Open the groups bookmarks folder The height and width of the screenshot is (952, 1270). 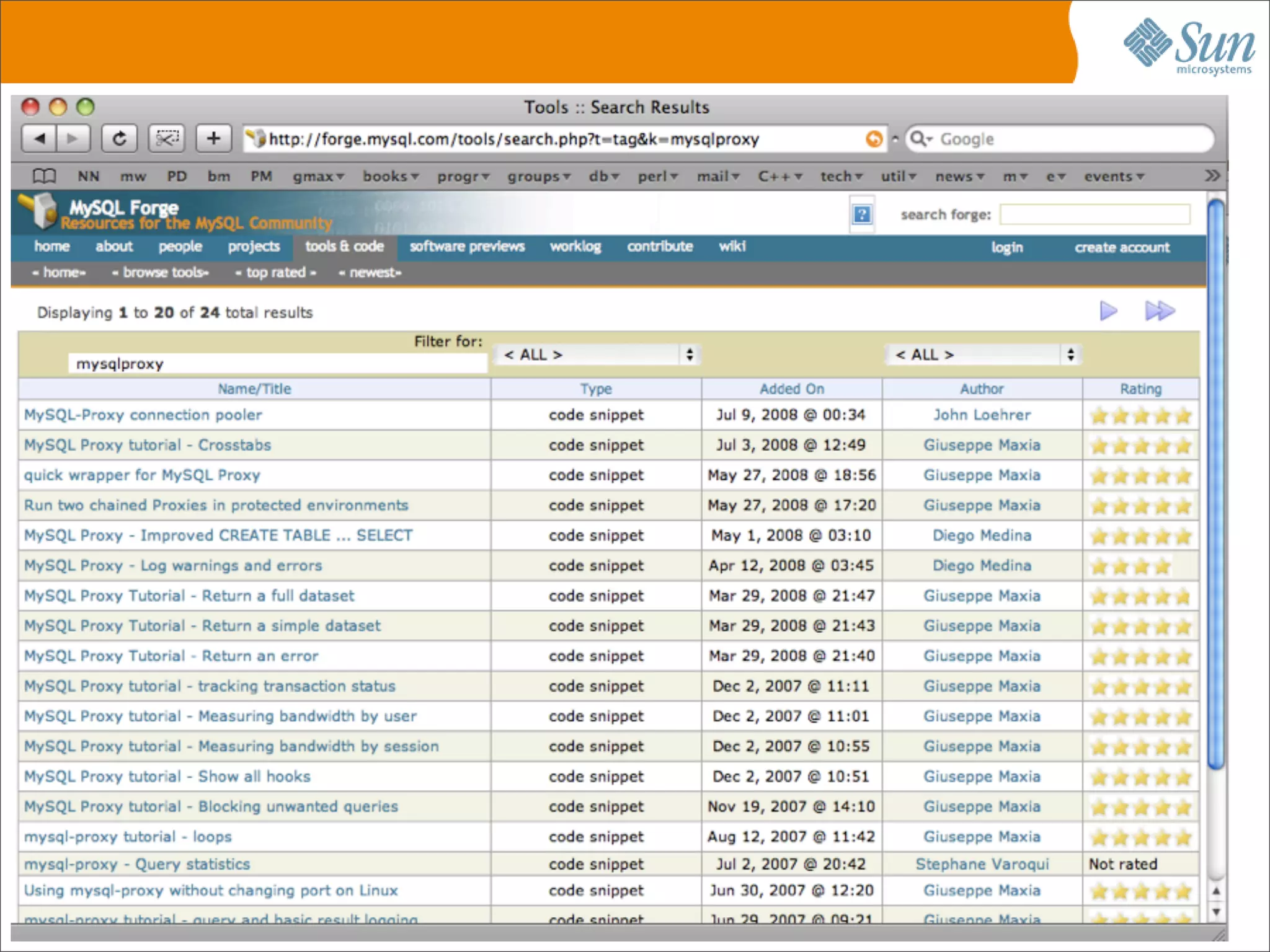click(x=539, y=177)
